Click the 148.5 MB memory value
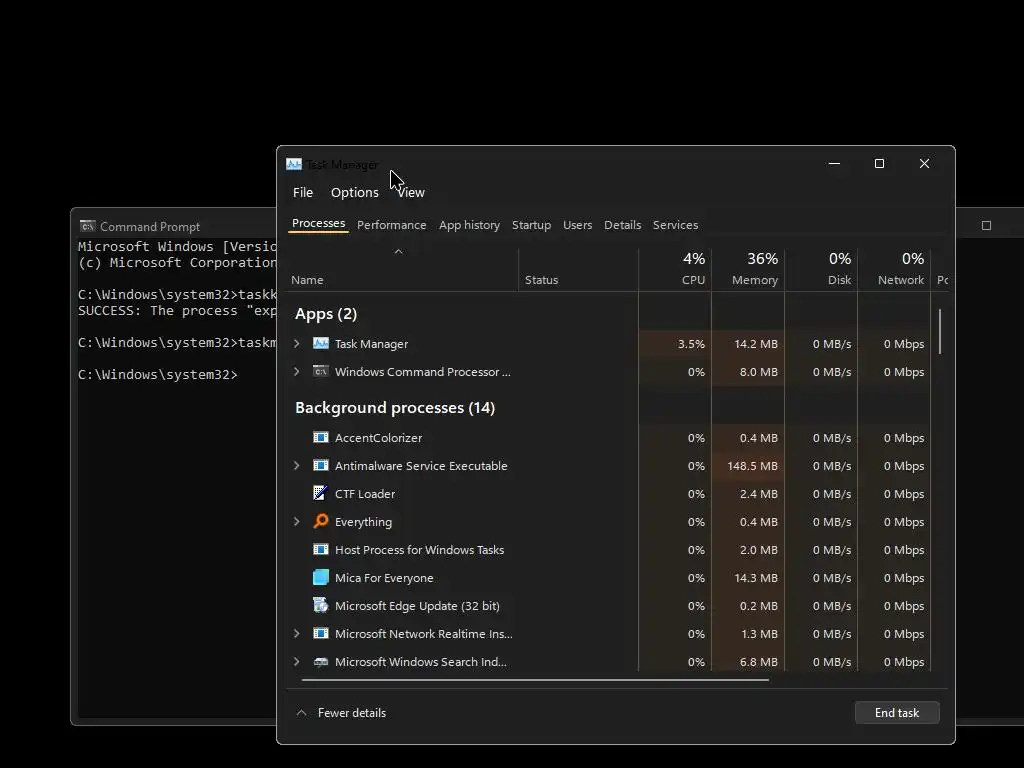The image size is (1024, 768). pos(752,466)
